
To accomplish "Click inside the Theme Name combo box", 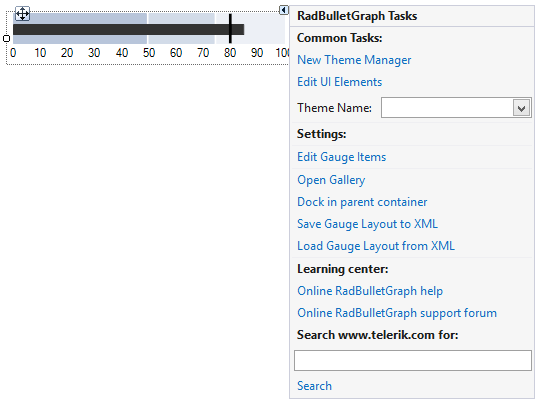I will [456, 108].
